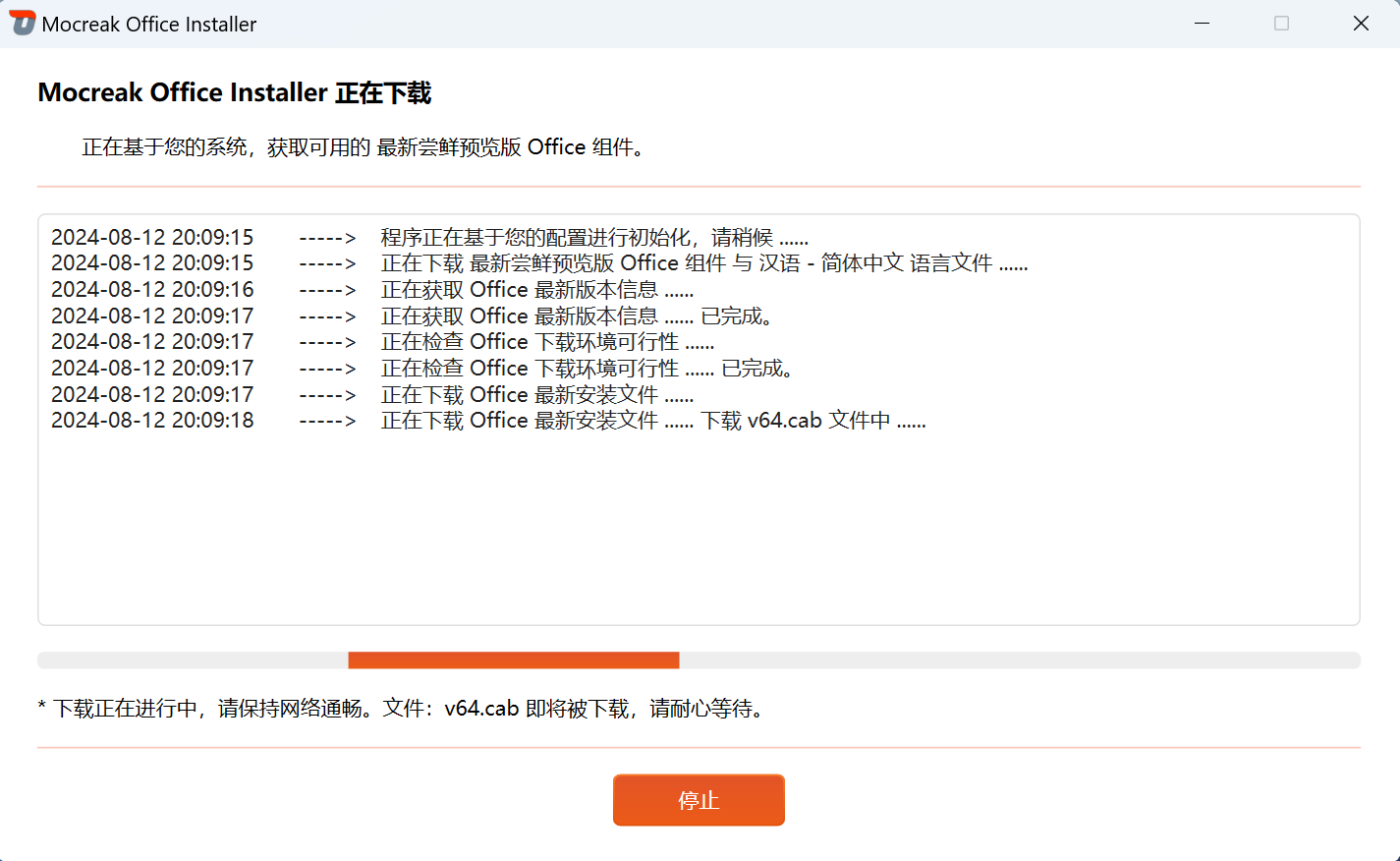Click the disabled maximize window button
This screenshot has height=861, width=1400.
point(1281,24)
